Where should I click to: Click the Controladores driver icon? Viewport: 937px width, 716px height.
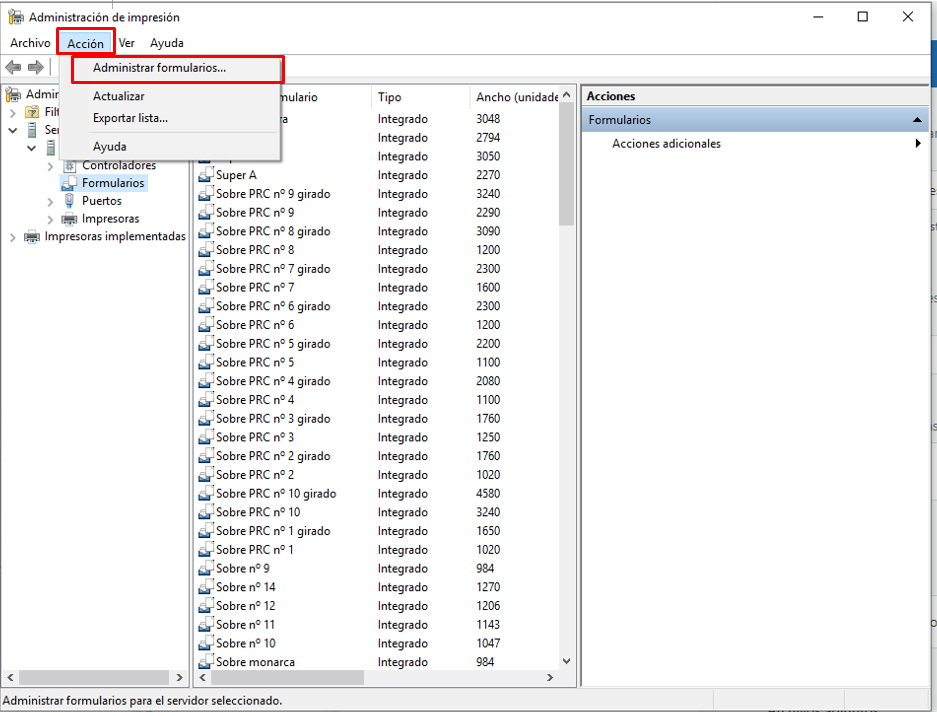(69, 166)
